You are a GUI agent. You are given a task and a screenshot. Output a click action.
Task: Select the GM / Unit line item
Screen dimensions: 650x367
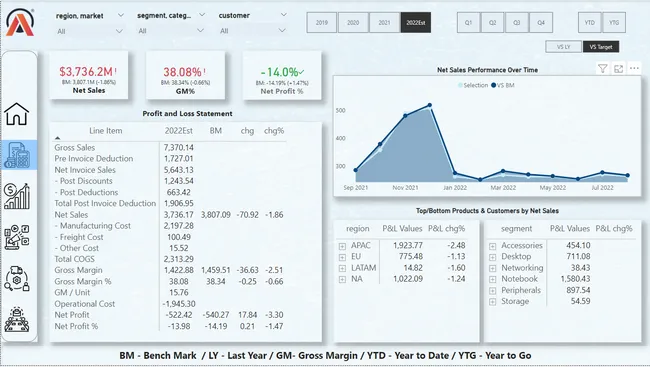point(72,292)
